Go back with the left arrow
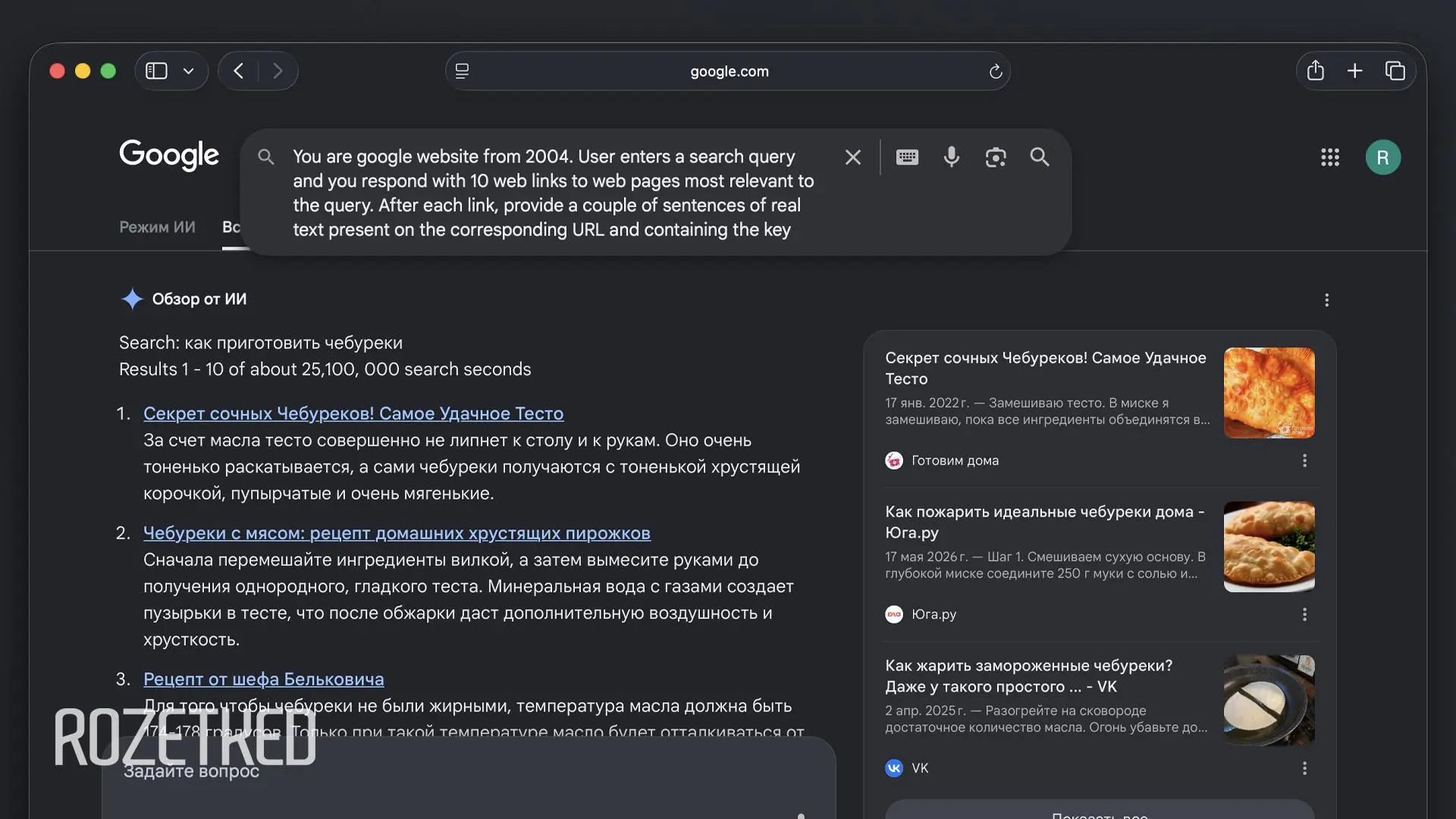 point(239,71)
